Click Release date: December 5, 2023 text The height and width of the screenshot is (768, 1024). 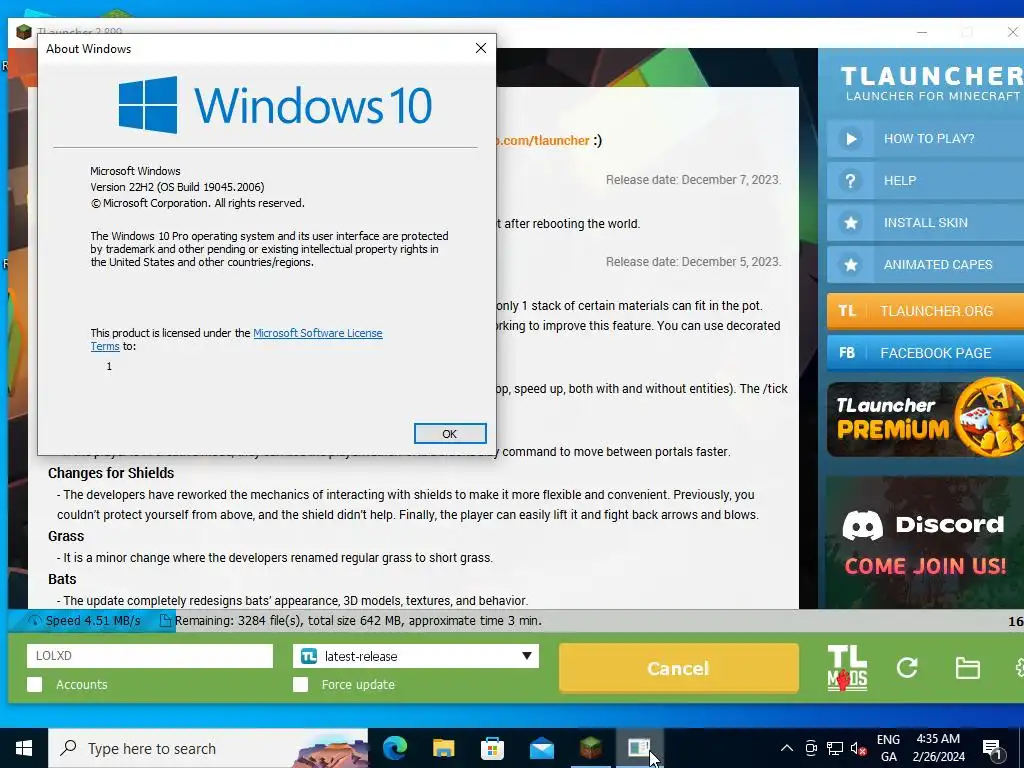[693, 262]
